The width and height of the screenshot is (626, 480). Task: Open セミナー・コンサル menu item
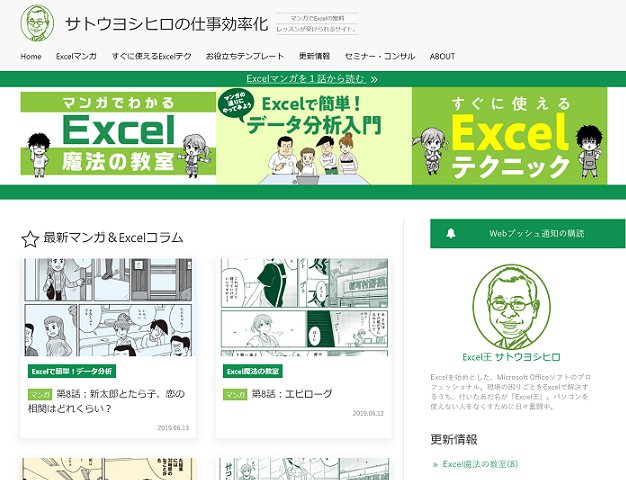(380, 56)
